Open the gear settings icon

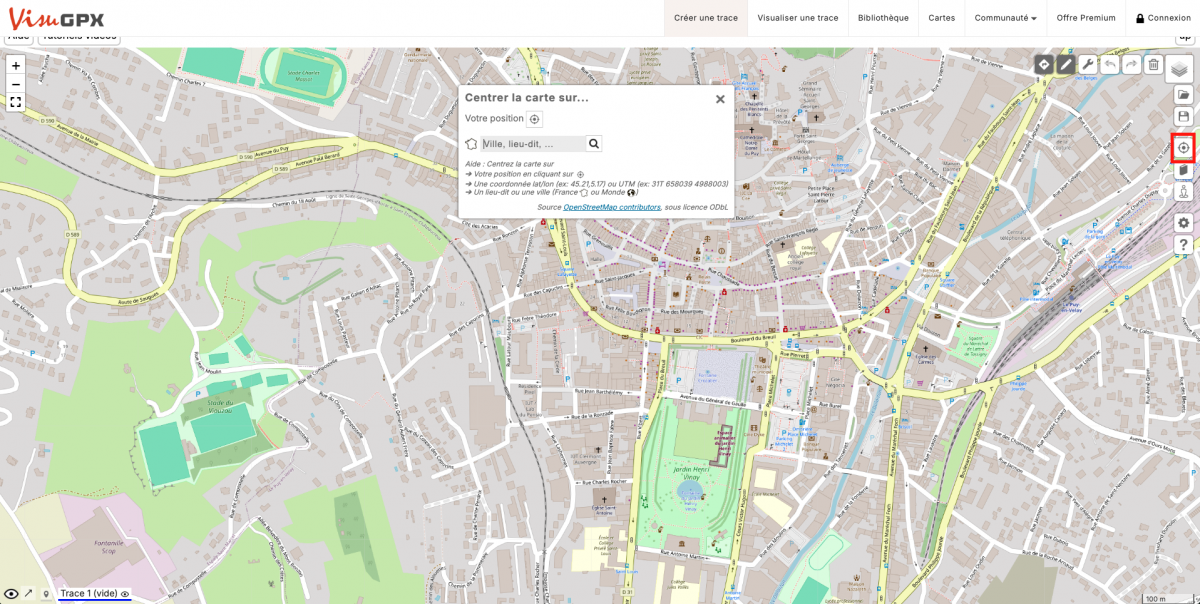1183,222
